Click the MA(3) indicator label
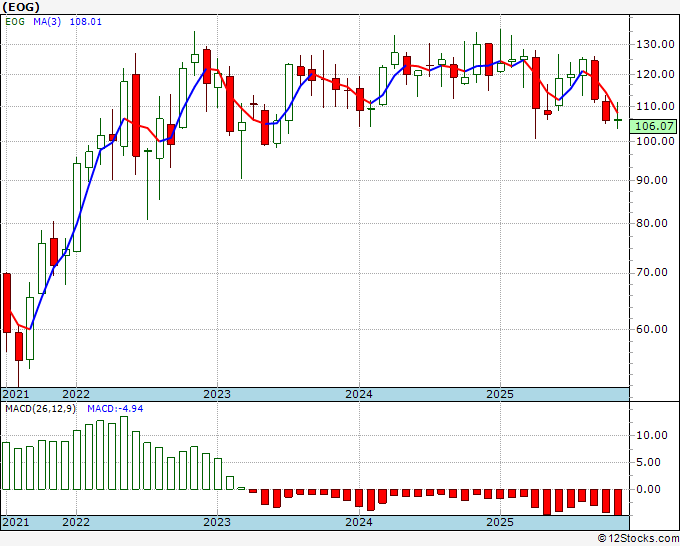680x546 pixels. pos(47,22)
